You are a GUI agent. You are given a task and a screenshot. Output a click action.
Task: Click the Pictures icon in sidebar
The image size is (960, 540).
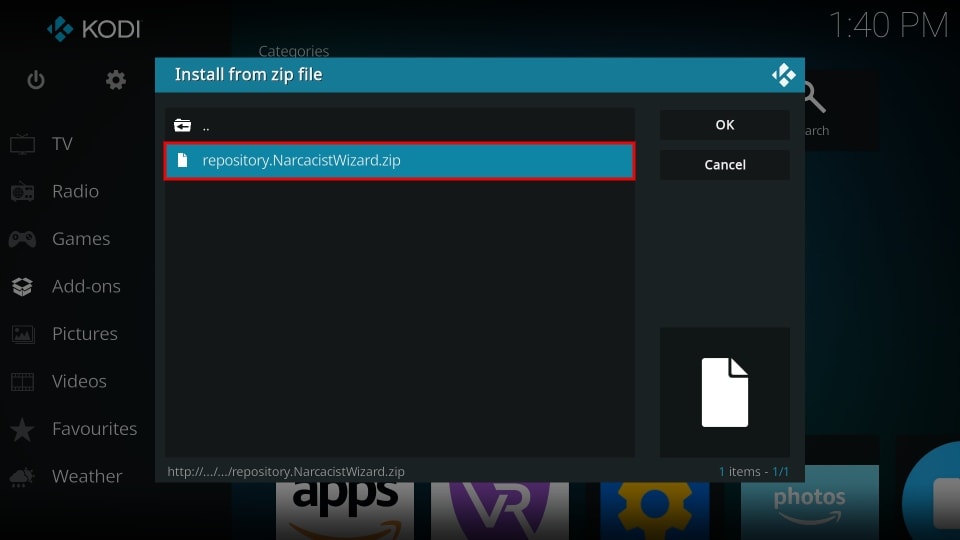click(23, 334)
